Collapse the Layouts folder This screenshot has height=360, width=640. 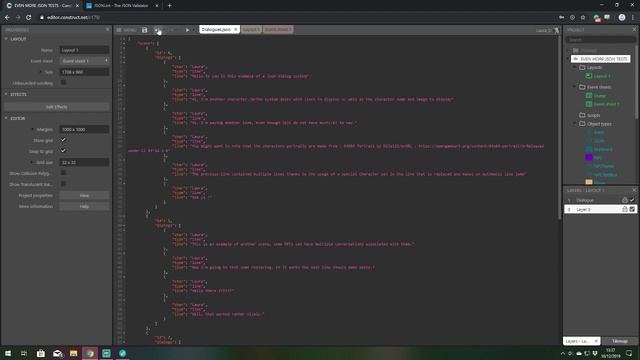(575, 67)
